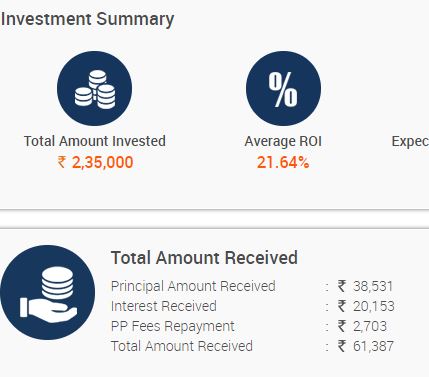Screen dimensions: 429x377
Task: Click the ₹ 2,703 fees value
Action: (x=362, y=326)
